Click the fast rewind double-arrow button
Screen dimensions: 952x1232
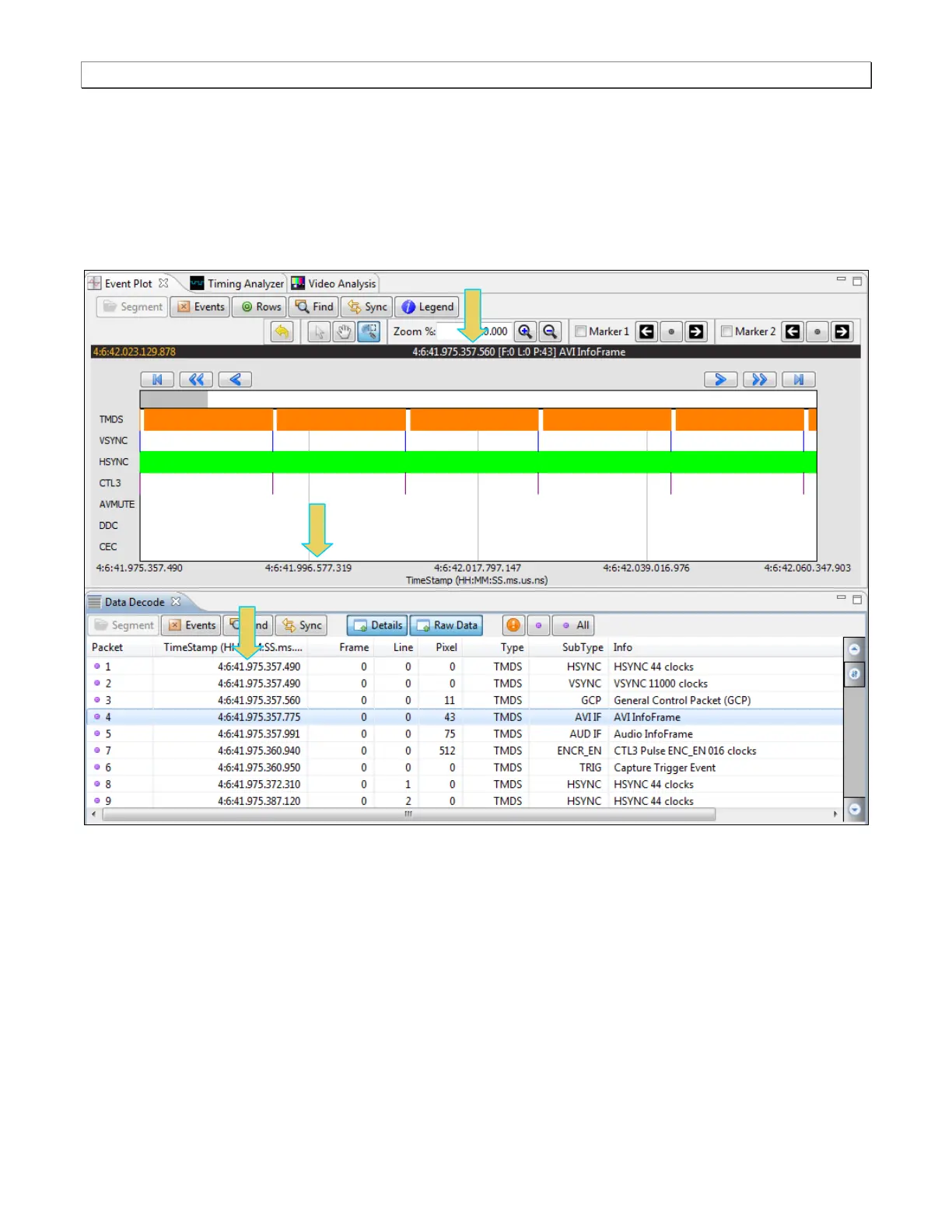pyautogui.click(x=196, y=380)
